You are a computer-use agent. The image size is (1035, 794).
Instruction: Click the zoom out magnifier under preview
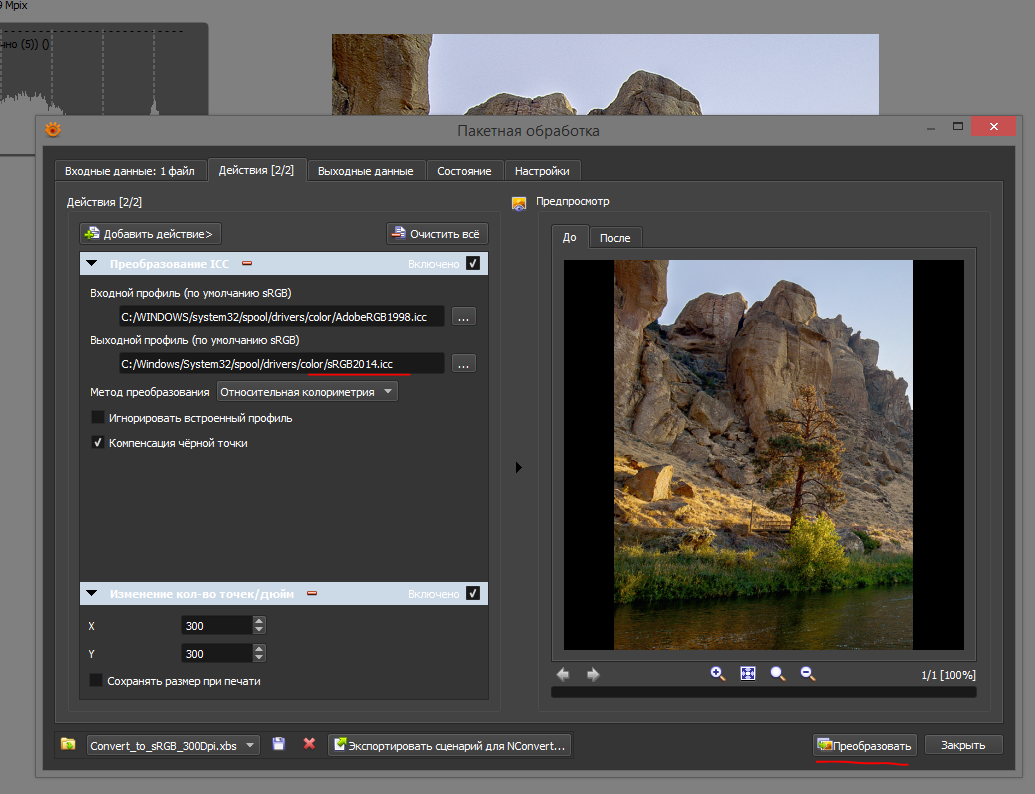pos(807,674)
